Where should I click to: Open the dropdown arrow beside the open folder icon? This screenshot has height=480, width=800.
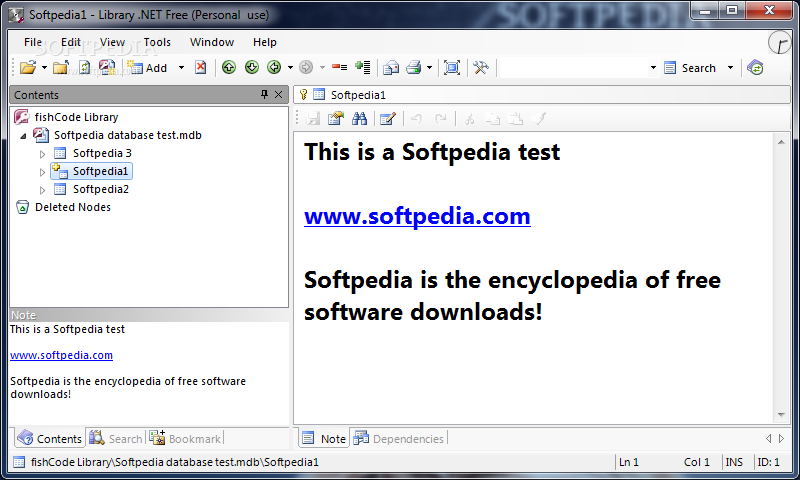pos(44,67)
